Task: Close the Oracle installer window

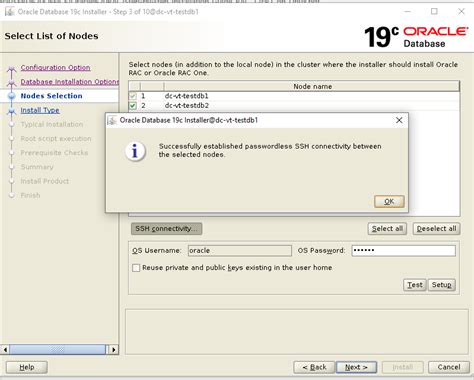Action: pos(461,12)
